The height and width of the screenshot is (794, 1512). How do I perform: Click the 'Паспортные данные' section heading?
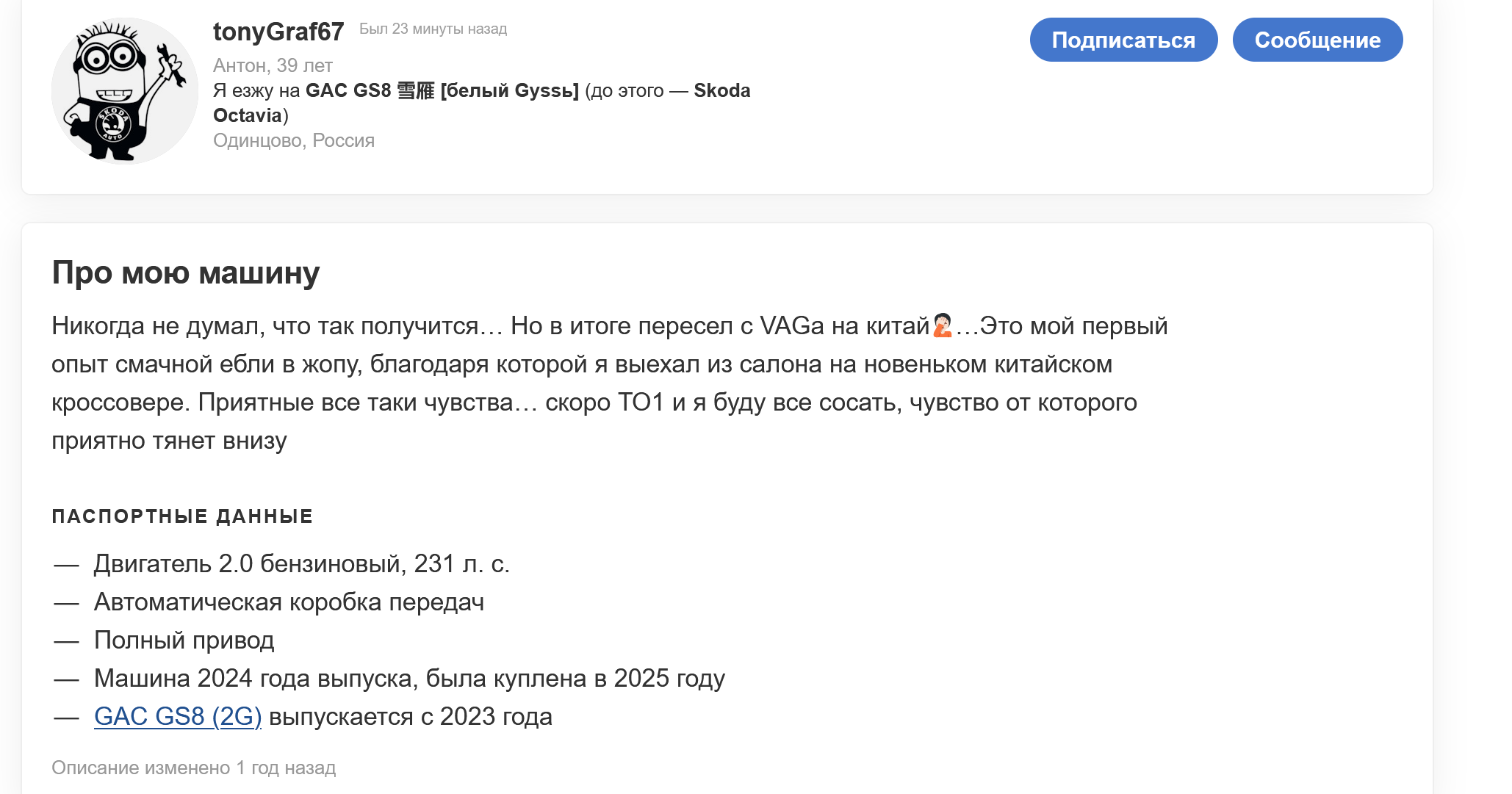182,516
